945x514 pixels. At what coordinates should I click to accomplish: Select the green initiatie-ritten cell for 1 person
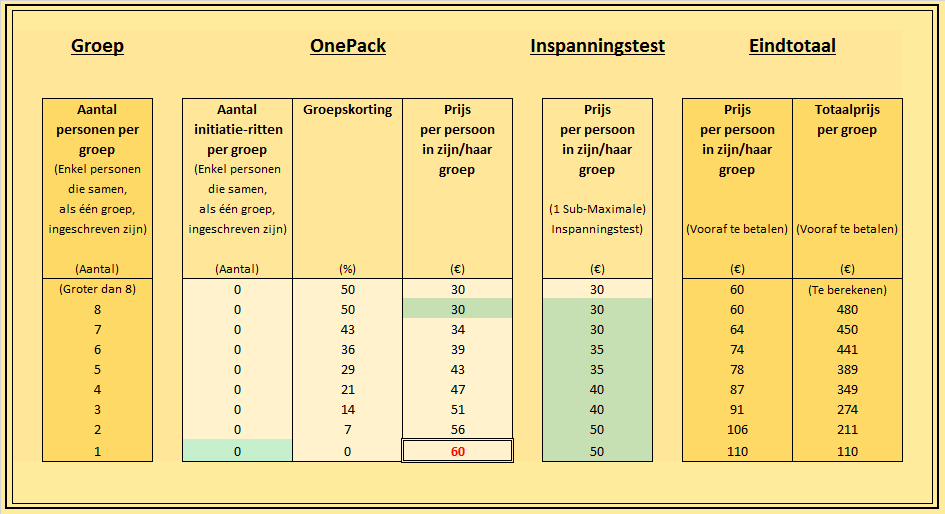pos(237,451)
